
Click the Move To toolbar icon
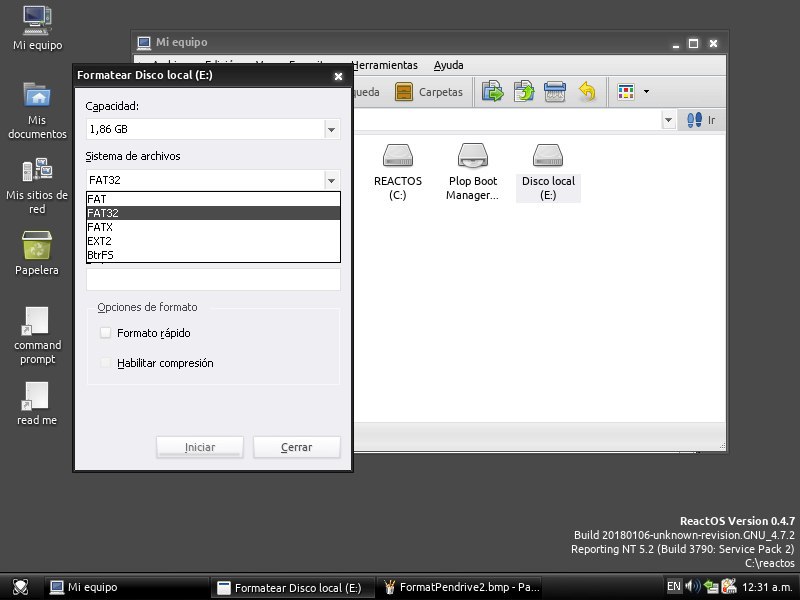492,92
